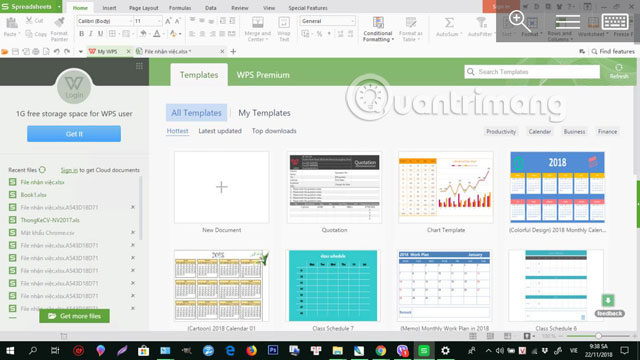Screen dimensions: 640x360
Task: Open the Insert ribbon tab
Action: pos(109,8)
